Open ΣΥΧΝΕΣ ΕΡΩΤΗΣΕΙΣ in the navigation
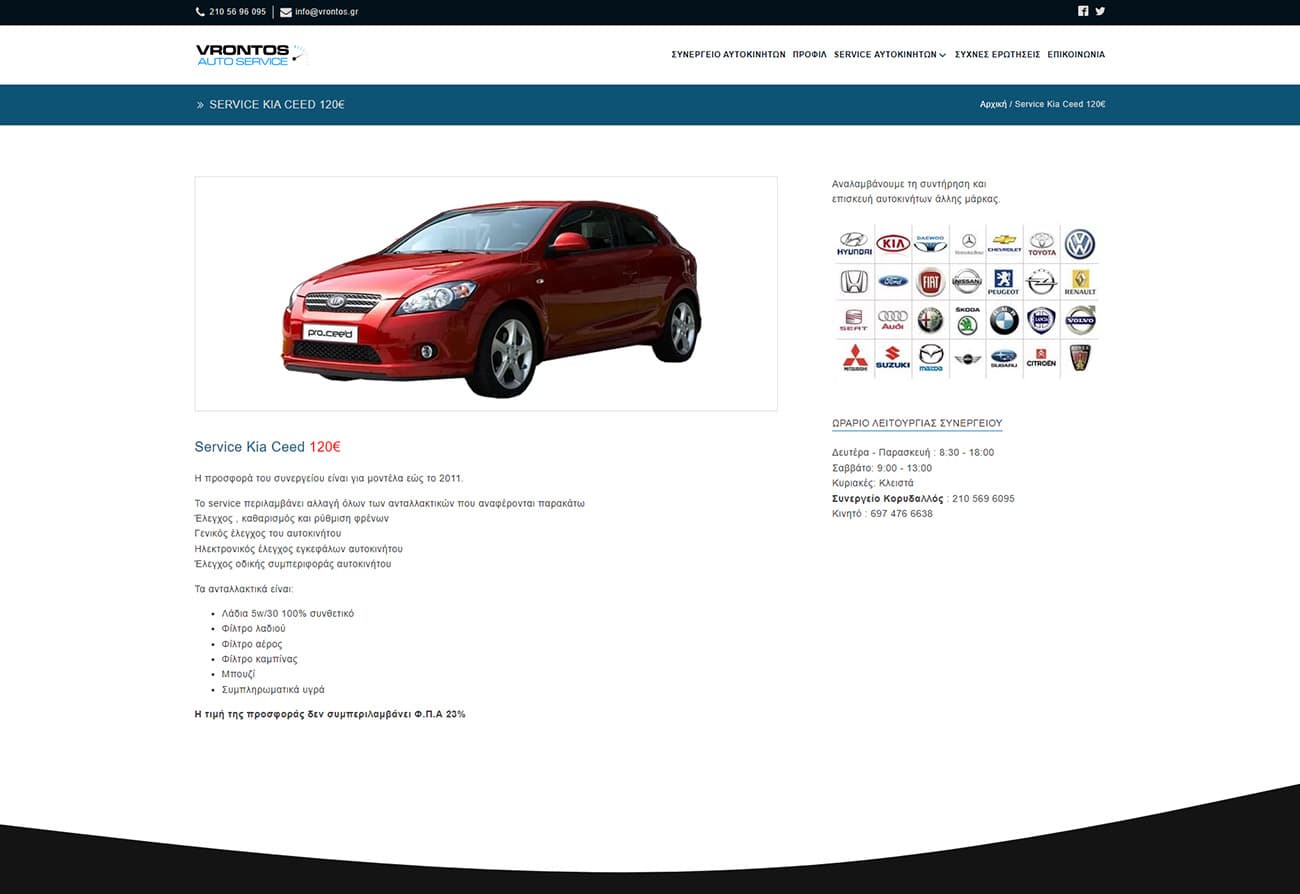Viewport: 1300px width, 894px height. point(997,55)
